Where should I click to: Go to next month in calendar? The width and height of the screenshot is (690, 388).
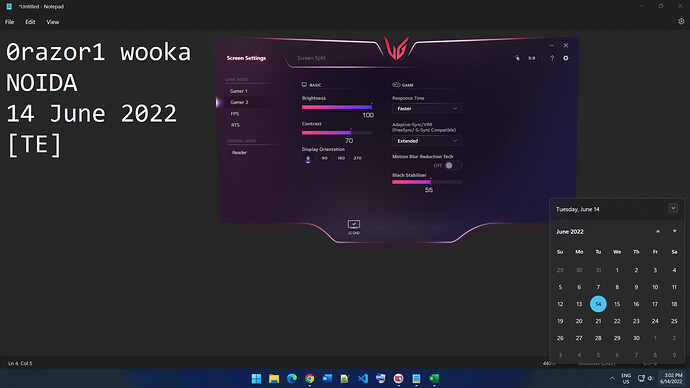tap(674, 231)
